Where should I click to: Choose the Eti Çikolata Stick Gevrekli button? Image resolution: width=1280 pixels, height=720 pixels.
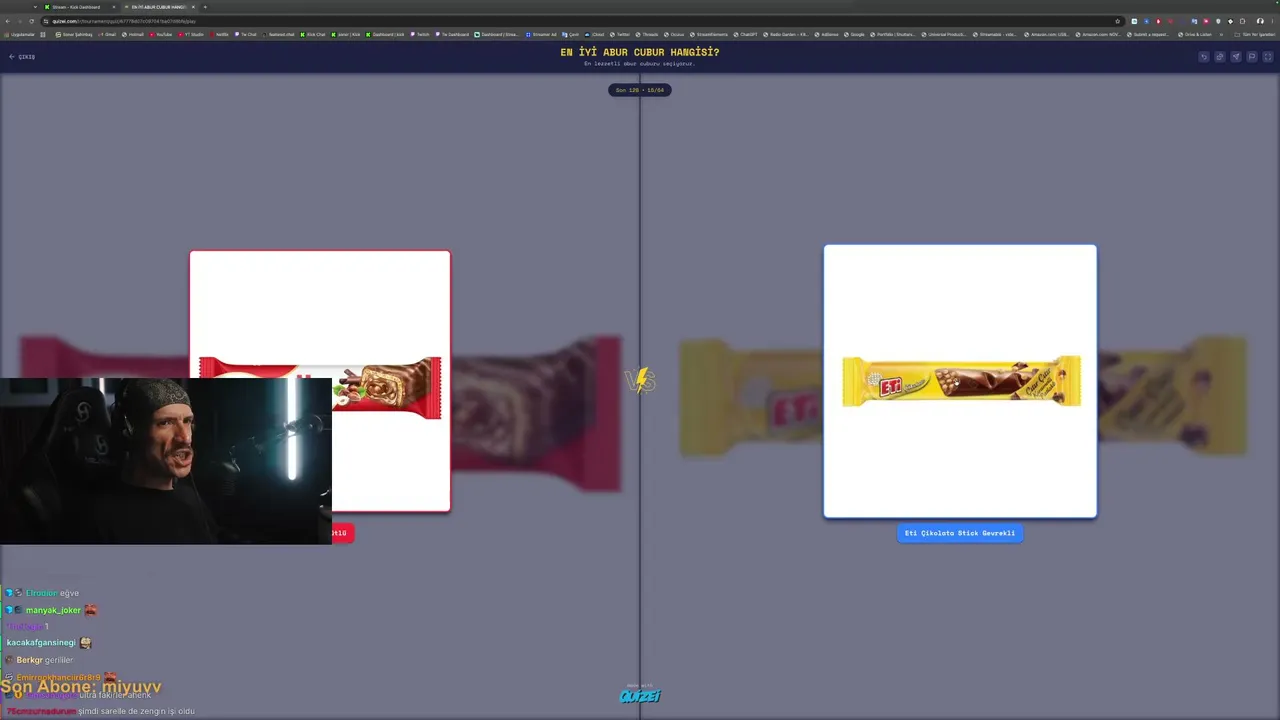point(960,533)
